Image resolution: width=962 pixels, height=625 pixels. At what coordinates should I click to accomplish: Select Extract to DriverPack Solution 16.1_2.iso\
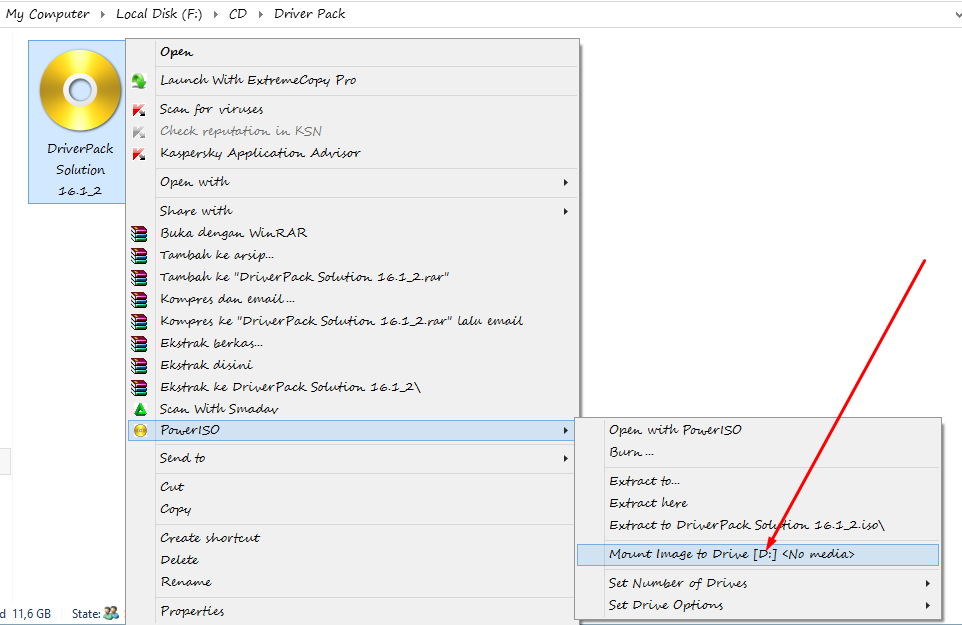click(758, 526)
